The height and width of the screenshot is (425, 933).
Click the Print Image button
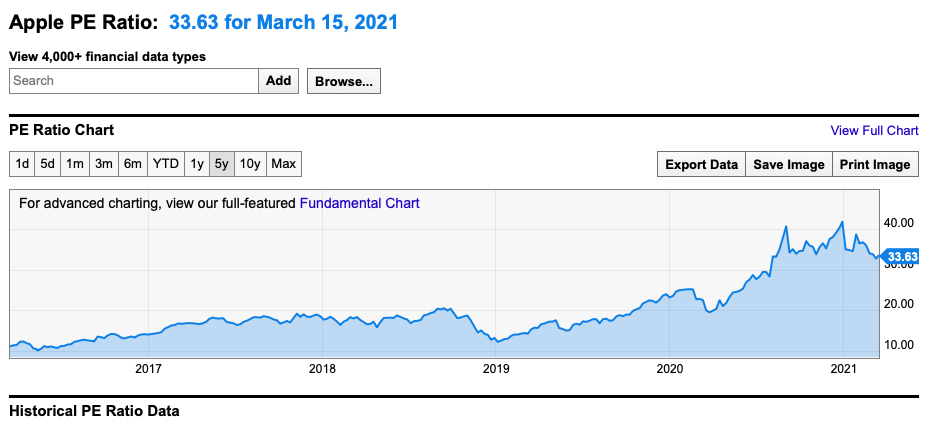pos(875,165)
